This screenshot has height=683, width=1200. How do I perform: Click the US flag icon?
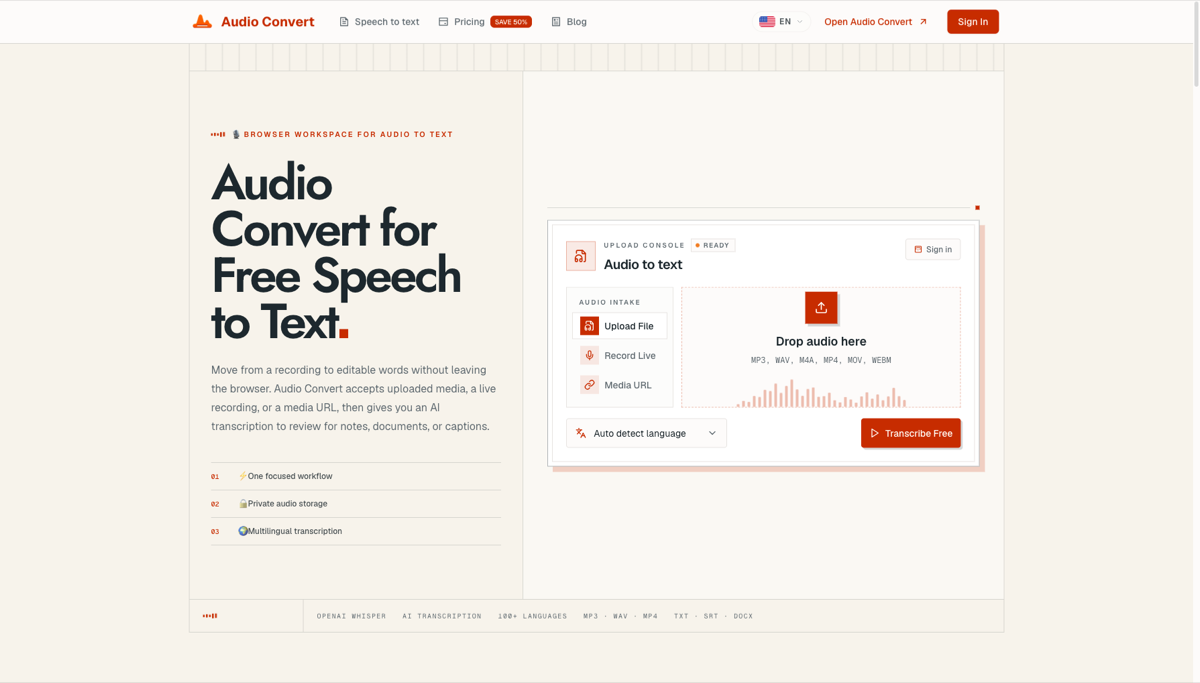pyautogui.click(x=767, y=21)
